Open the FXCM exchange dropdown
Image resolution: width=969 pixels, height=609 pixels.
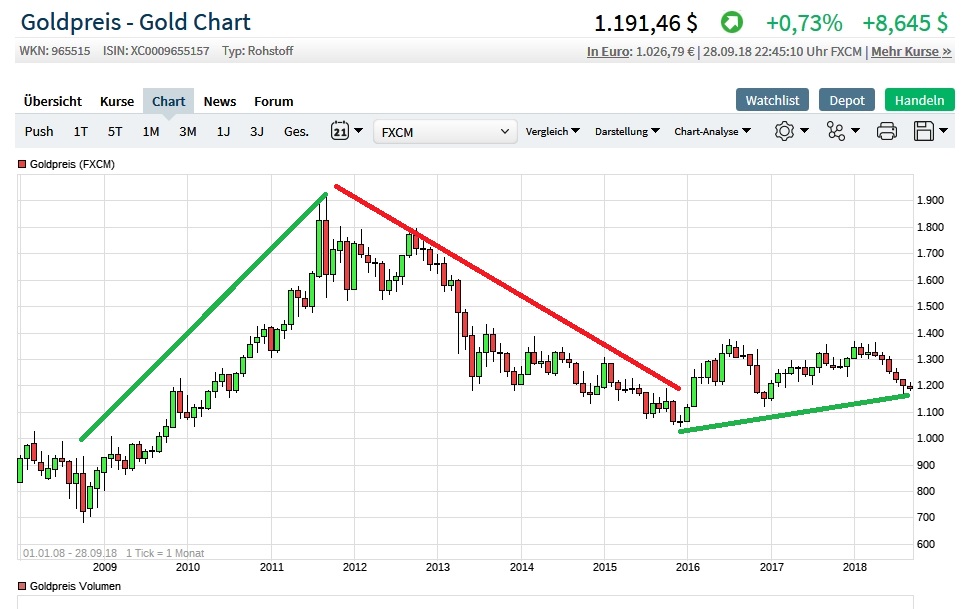click(x=445, y=131)
